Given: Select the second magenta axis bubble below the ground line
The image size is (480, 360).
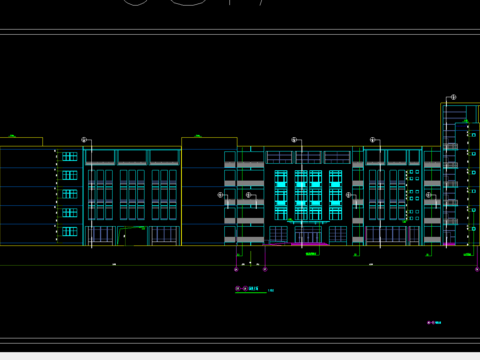Looking at the screenshot, I should pyautogui.click(x=265, y=269).
